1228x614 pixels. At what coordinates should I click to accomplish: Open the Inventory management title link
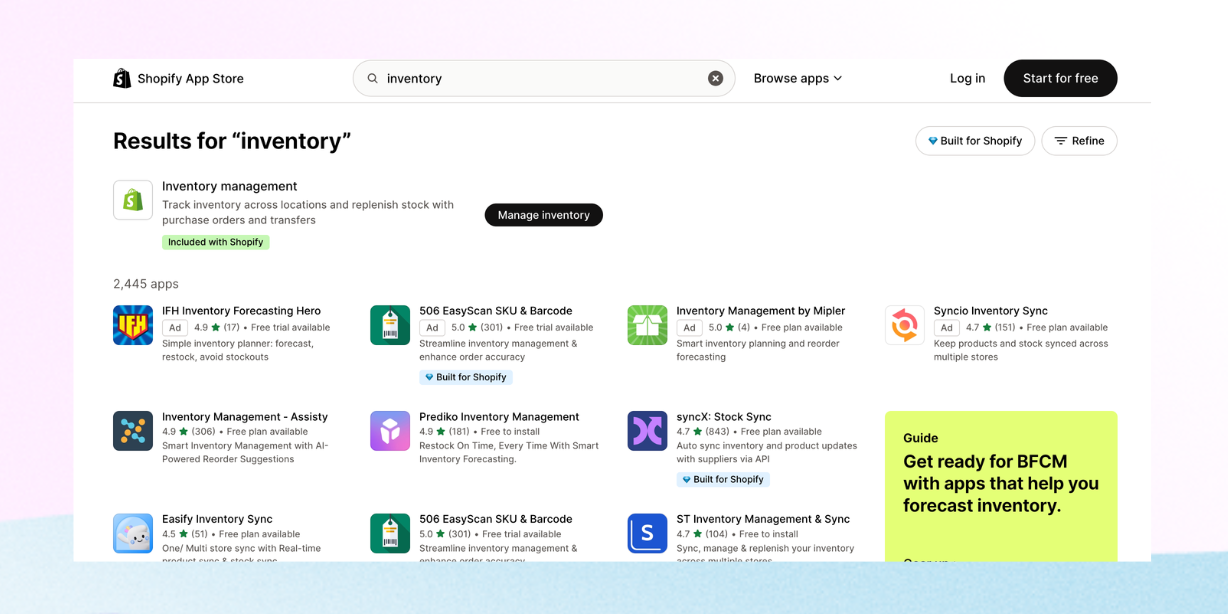tap(230, 186)
